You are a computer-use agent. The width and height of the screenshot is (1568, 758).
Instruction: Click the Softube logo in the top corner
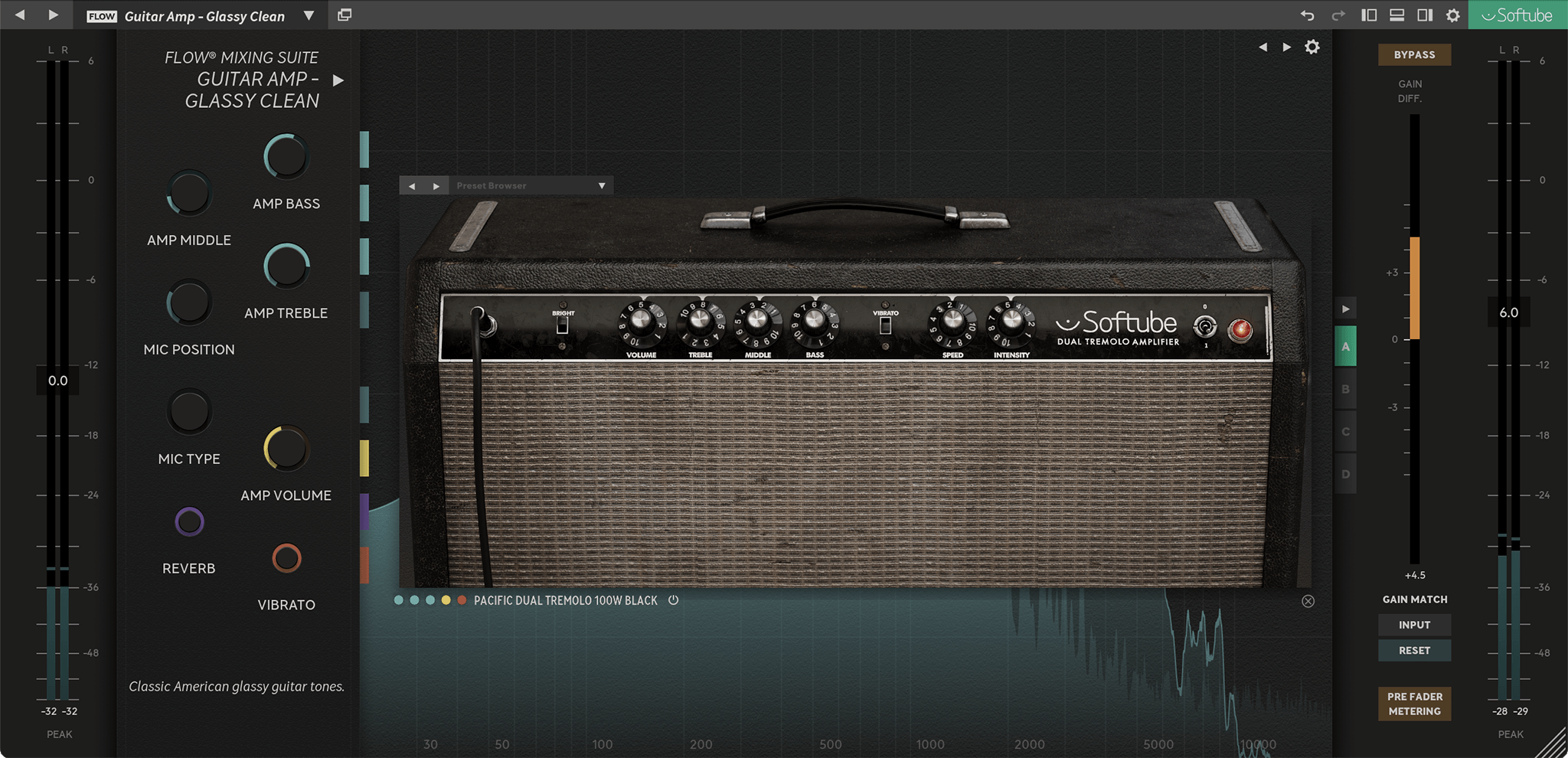pos(1517,15)
